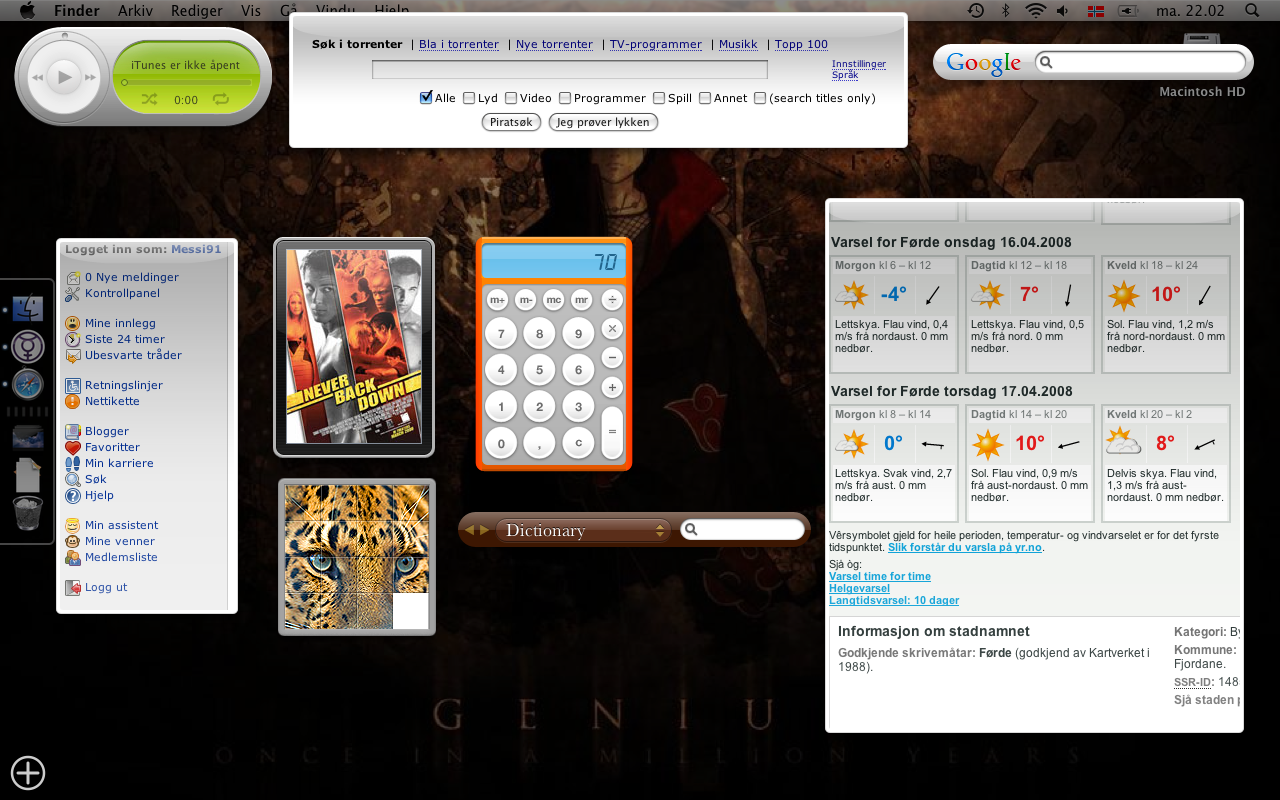This screenshot has width=1280, height=800.
Task: Launch Safari from the dock
Action: [x=28, y=384]
